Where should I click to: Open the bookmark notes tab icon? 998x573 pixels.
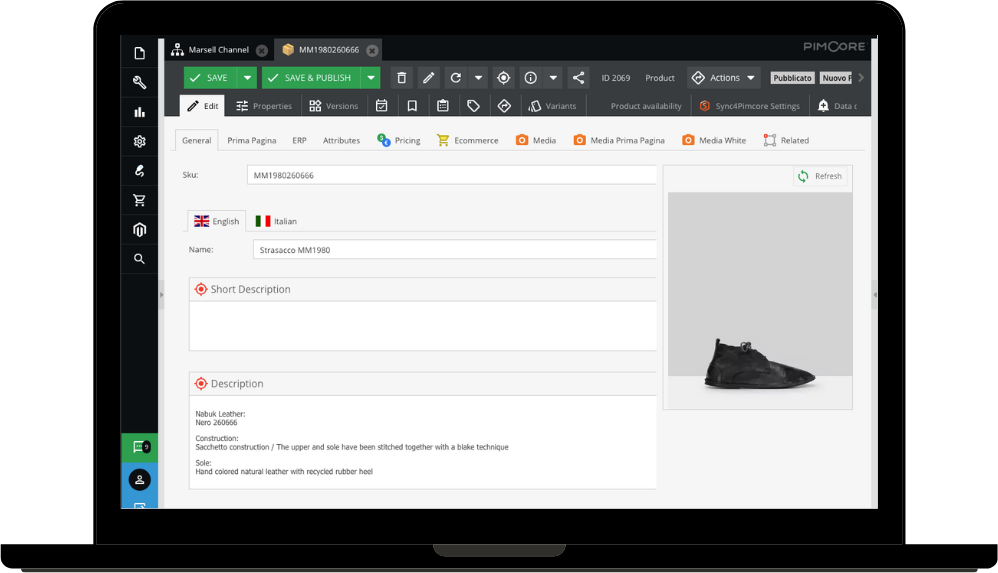point(412,106)
